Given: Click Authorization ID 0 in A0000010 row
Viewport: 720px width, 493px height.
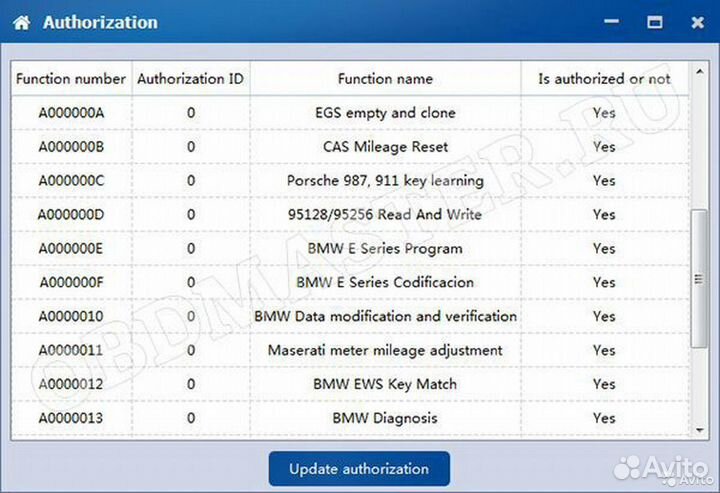Looking at the screenshot, I should click(191, 316).
